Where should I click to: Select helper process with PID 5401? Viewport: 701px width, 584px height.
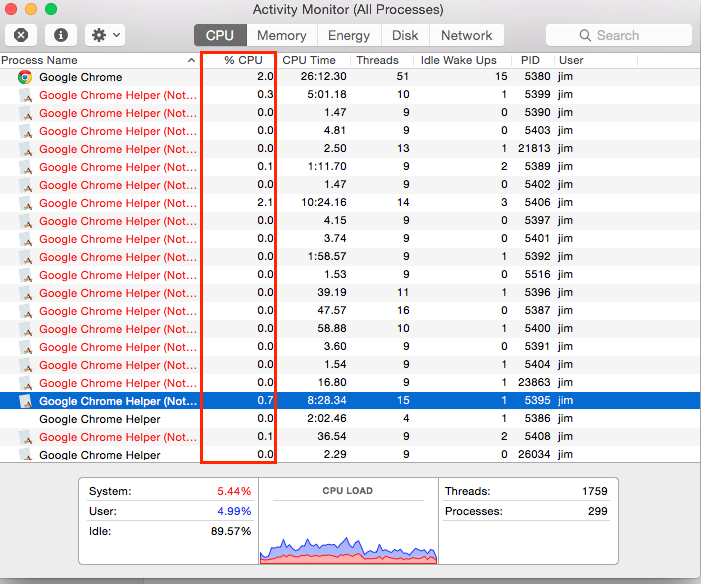(x=350, y=239)
